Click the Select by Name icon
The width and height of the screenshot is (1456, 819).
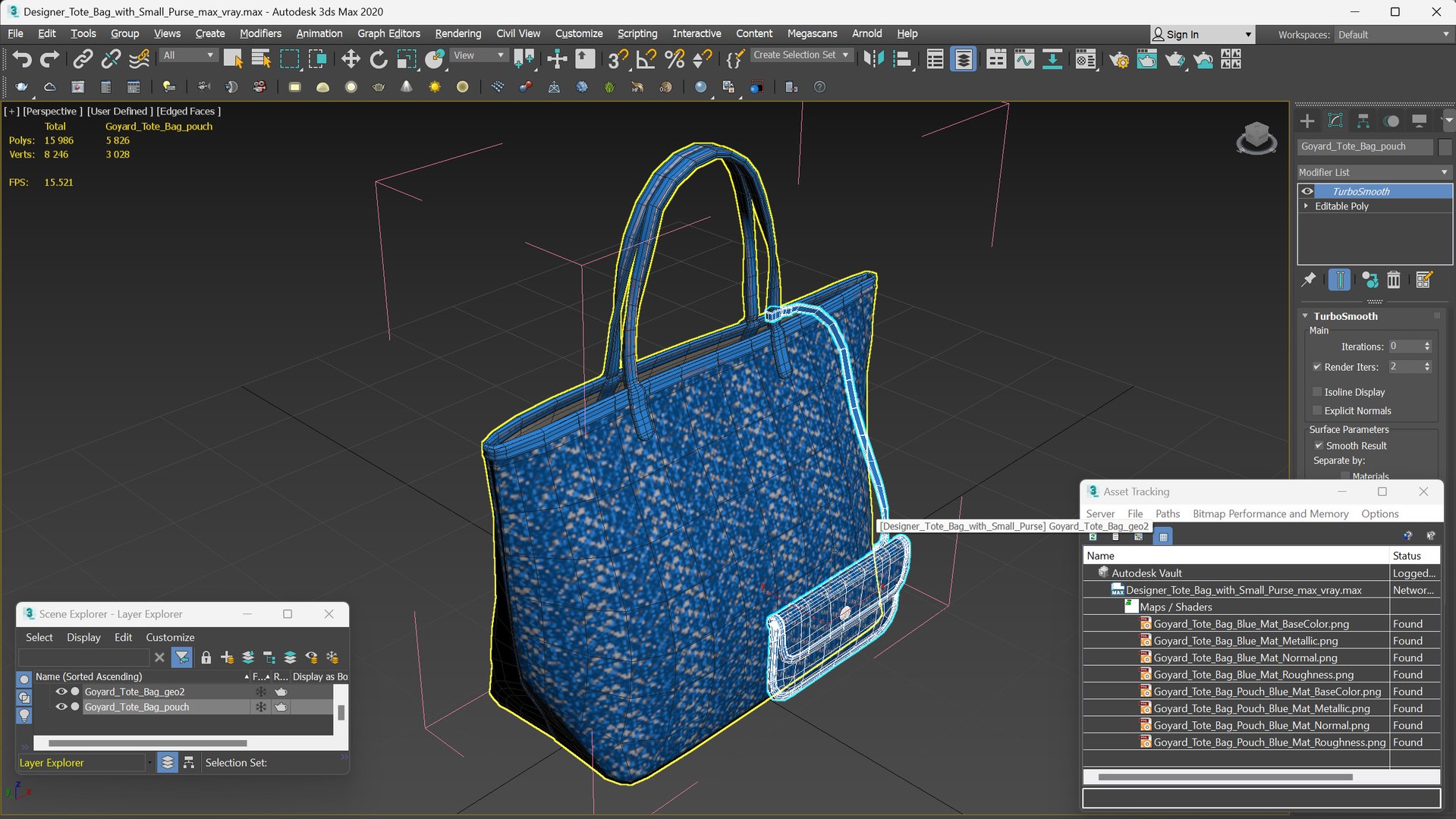tap(261, 58)
